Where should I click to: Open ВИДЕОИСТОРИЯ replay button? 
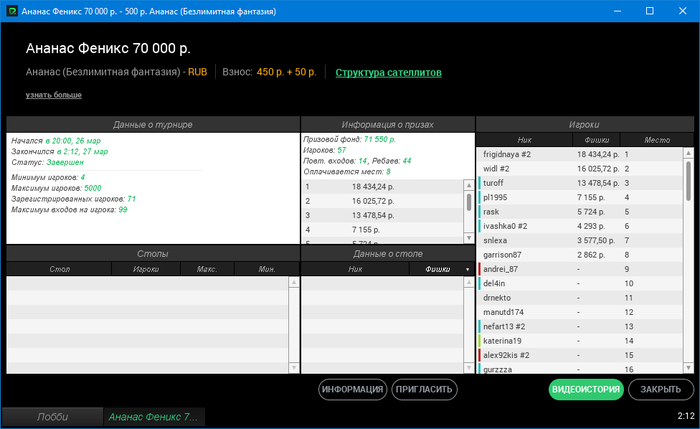pyautogui.click(x=586, y=389)
